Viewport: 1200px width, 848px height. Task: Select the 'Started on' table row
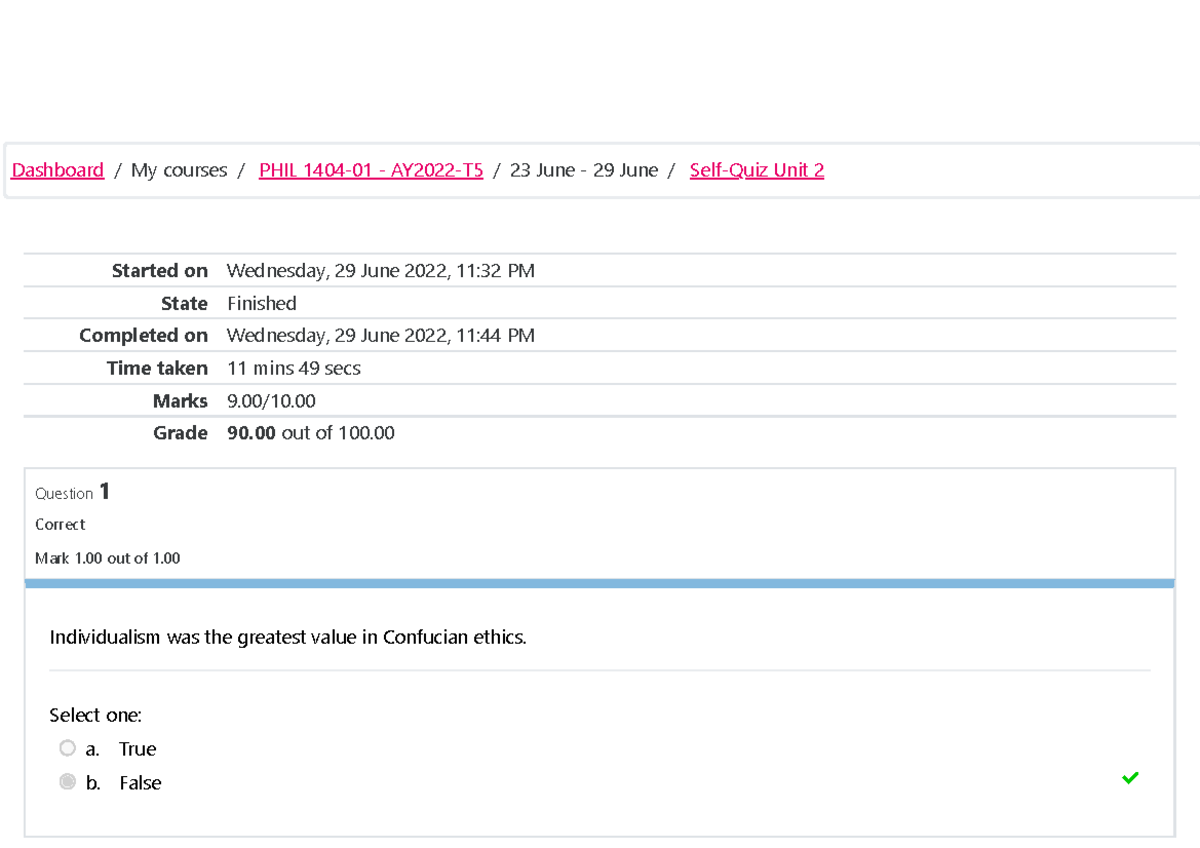[x=160, y=270]
